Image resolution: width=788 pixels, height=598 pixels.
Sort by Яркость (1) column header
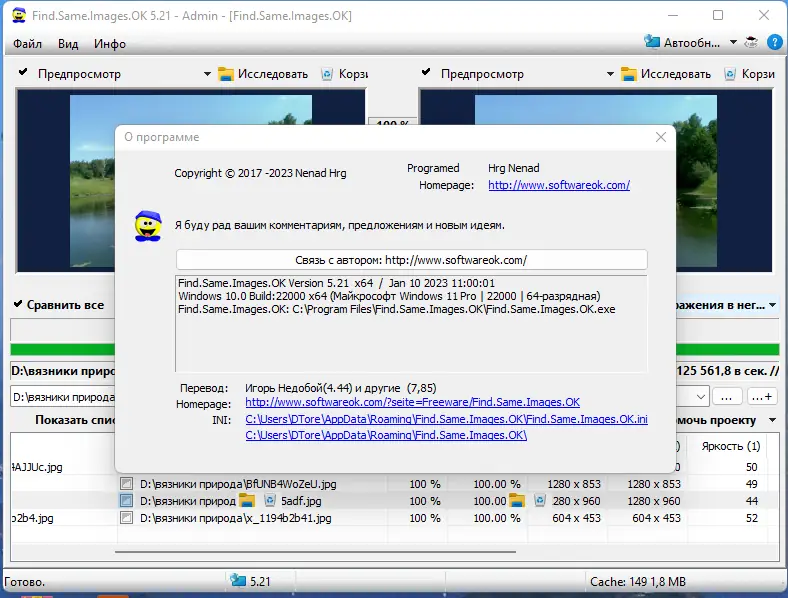[731, 446]
